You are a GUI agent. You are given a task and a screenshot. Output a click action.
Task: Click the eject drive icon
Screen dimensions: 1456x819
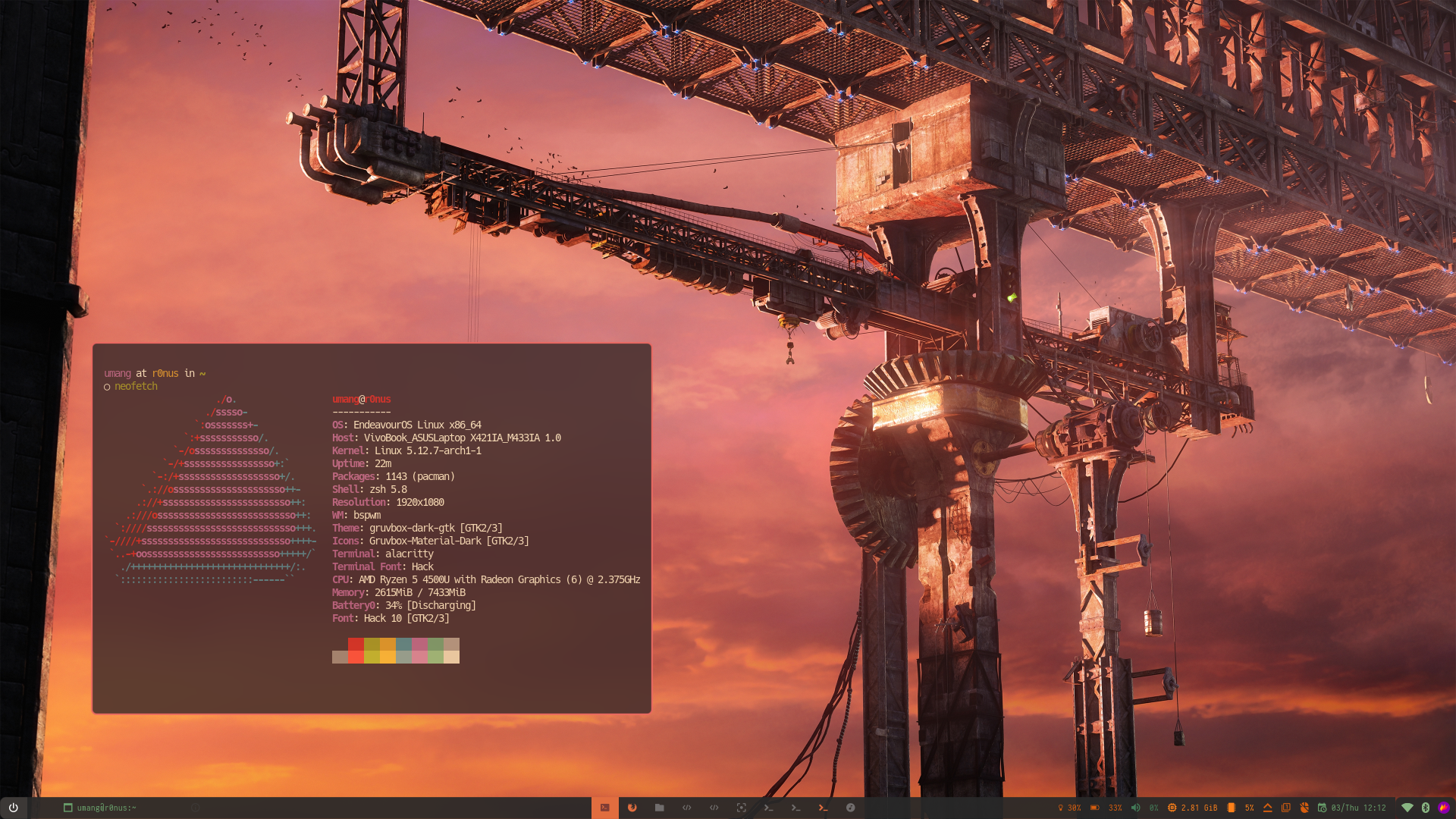click(1267, 808)
